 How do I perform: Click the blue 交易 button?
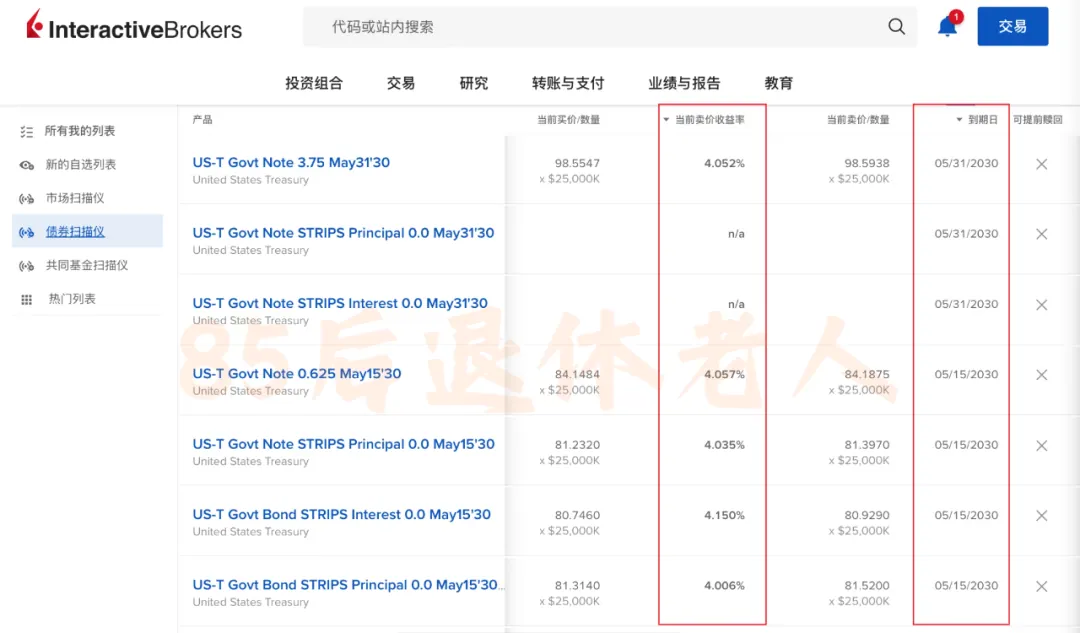(1012, 26)
